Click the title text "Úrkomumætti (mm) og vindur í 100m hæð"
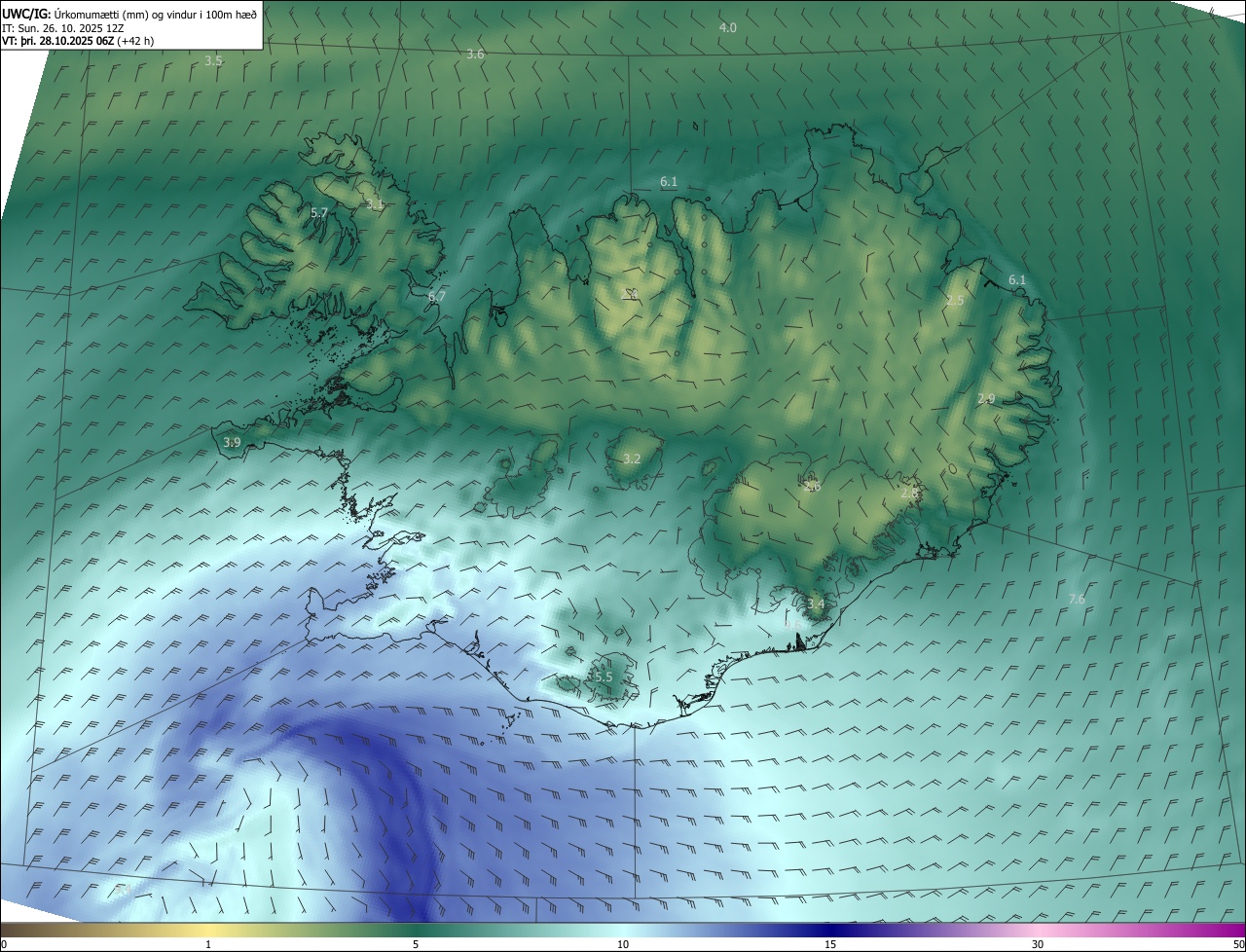The image size is (1246, 952). pos(155,13)
